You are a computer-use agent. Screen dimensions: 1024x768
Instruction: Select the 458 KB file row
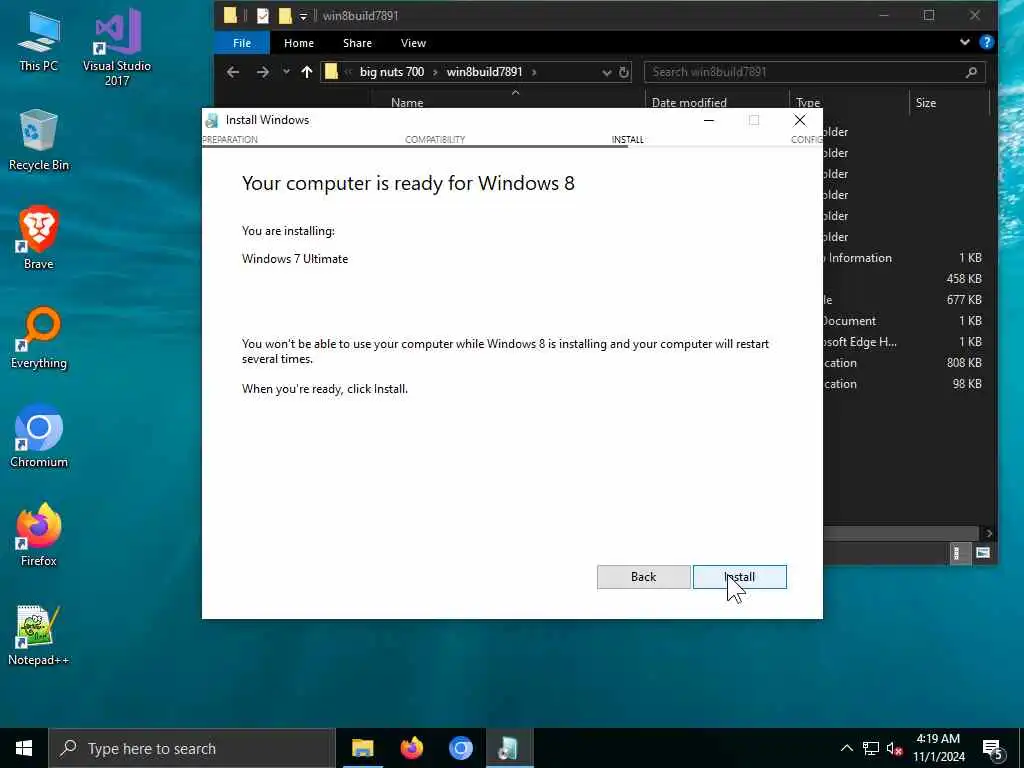[905, 279]
